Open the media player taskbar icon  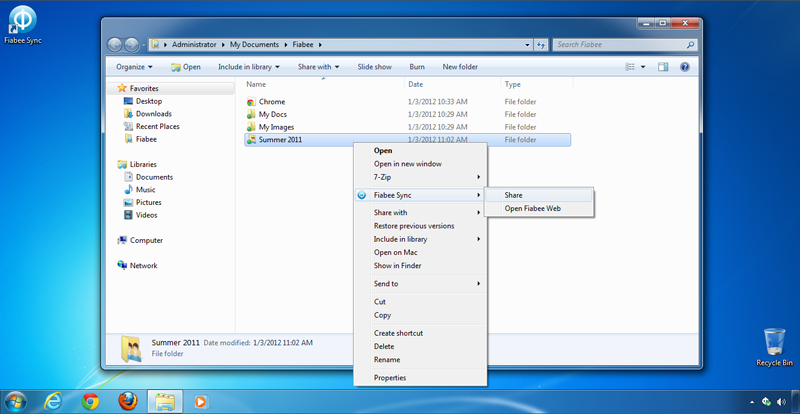pos(201,402)
